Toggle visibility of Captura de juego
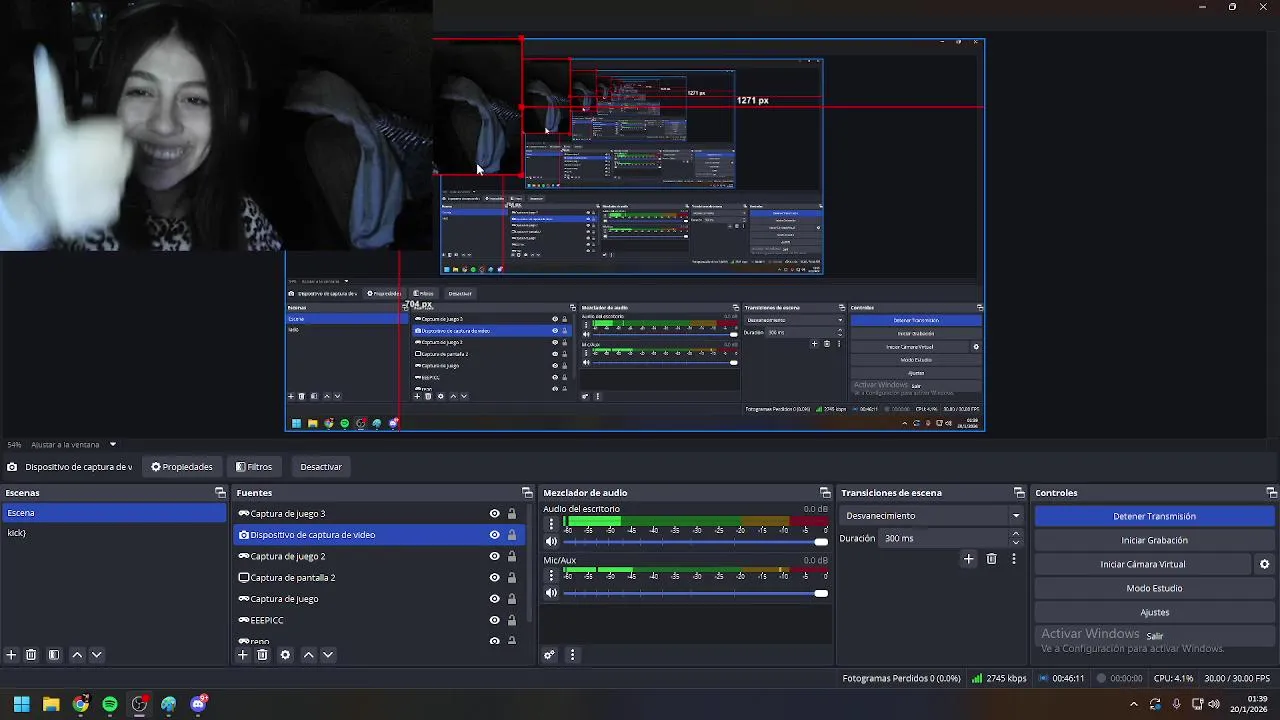Viewport: 1280px width, 720px height. click(494, 599)
